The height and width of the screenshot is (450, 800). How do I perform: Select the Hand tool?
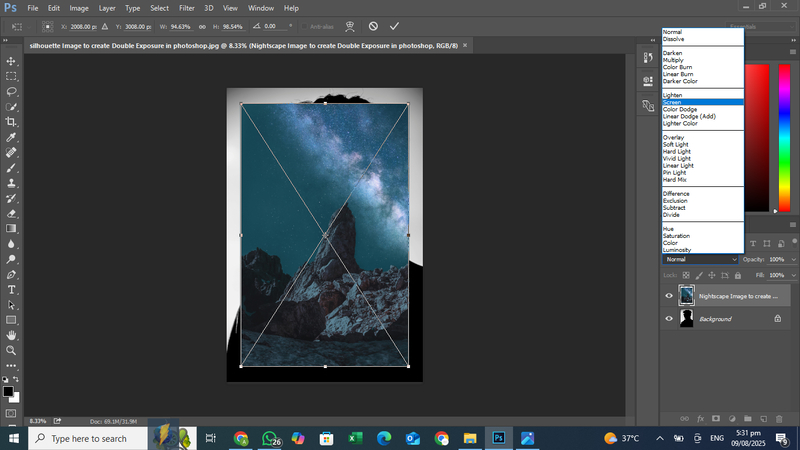pyautogui.click(x=11, y=335)
